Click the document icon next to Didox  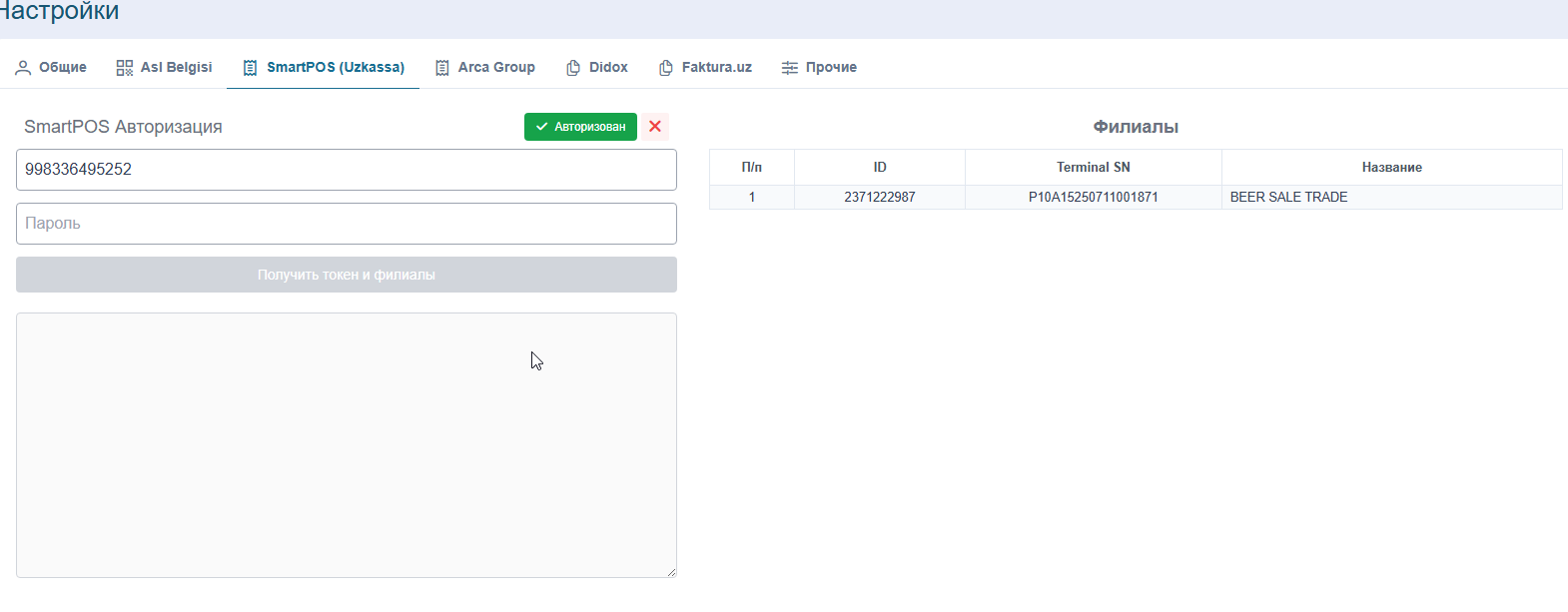[x=573, y=68]
